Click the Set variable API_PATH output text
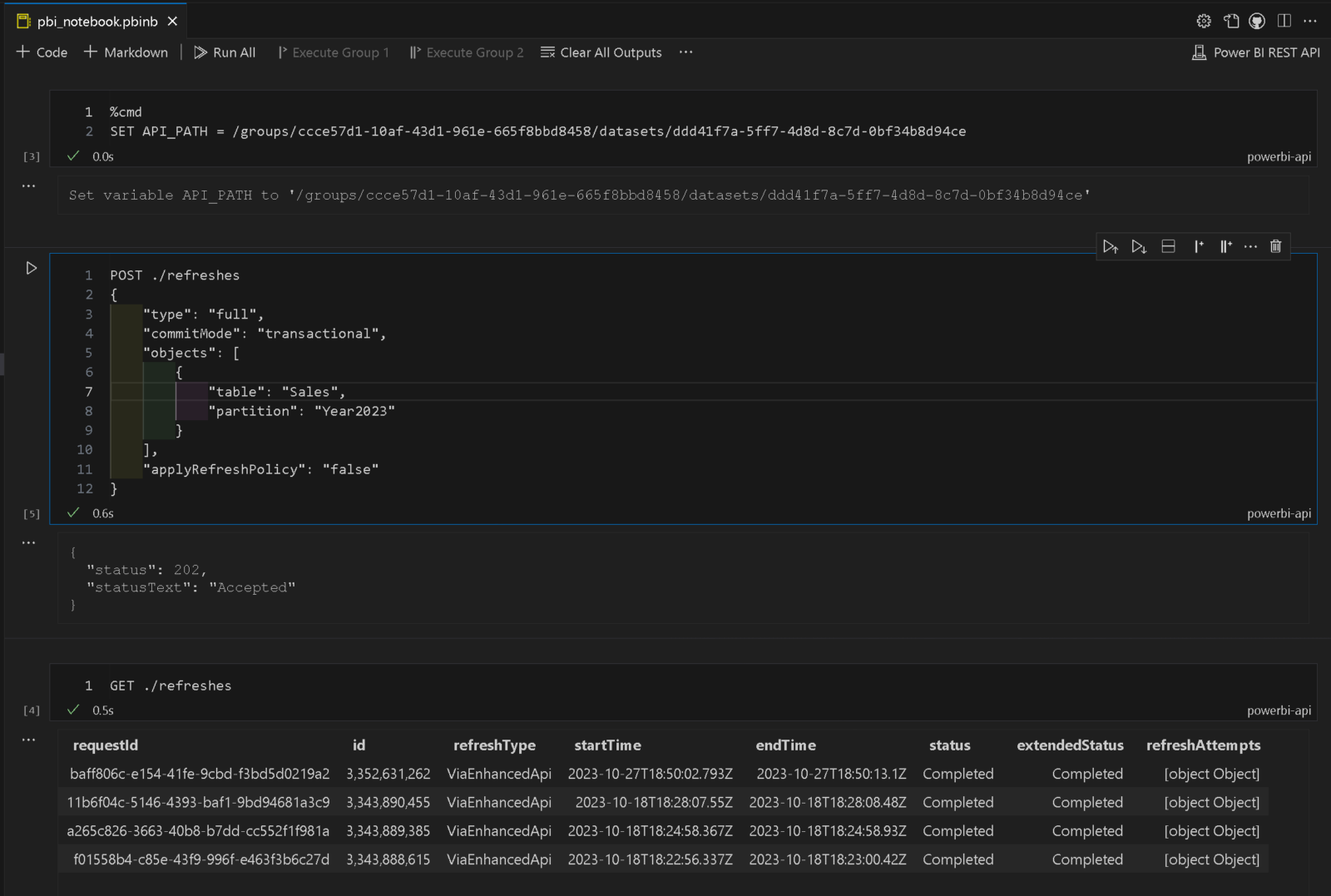The width and height of the screenshot is (1331, 896). coord(580,195)
